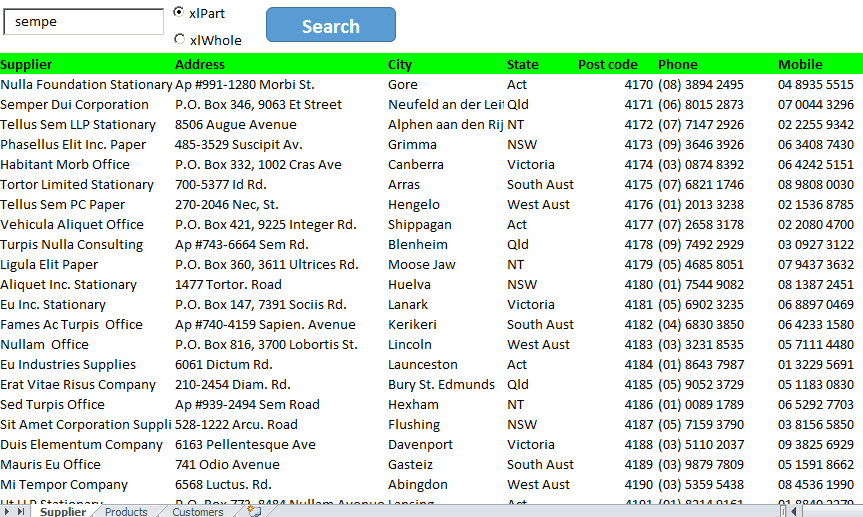Switch to the Customers sheet tab
This screenshot has width=863, height=517.
coord(198,511)
